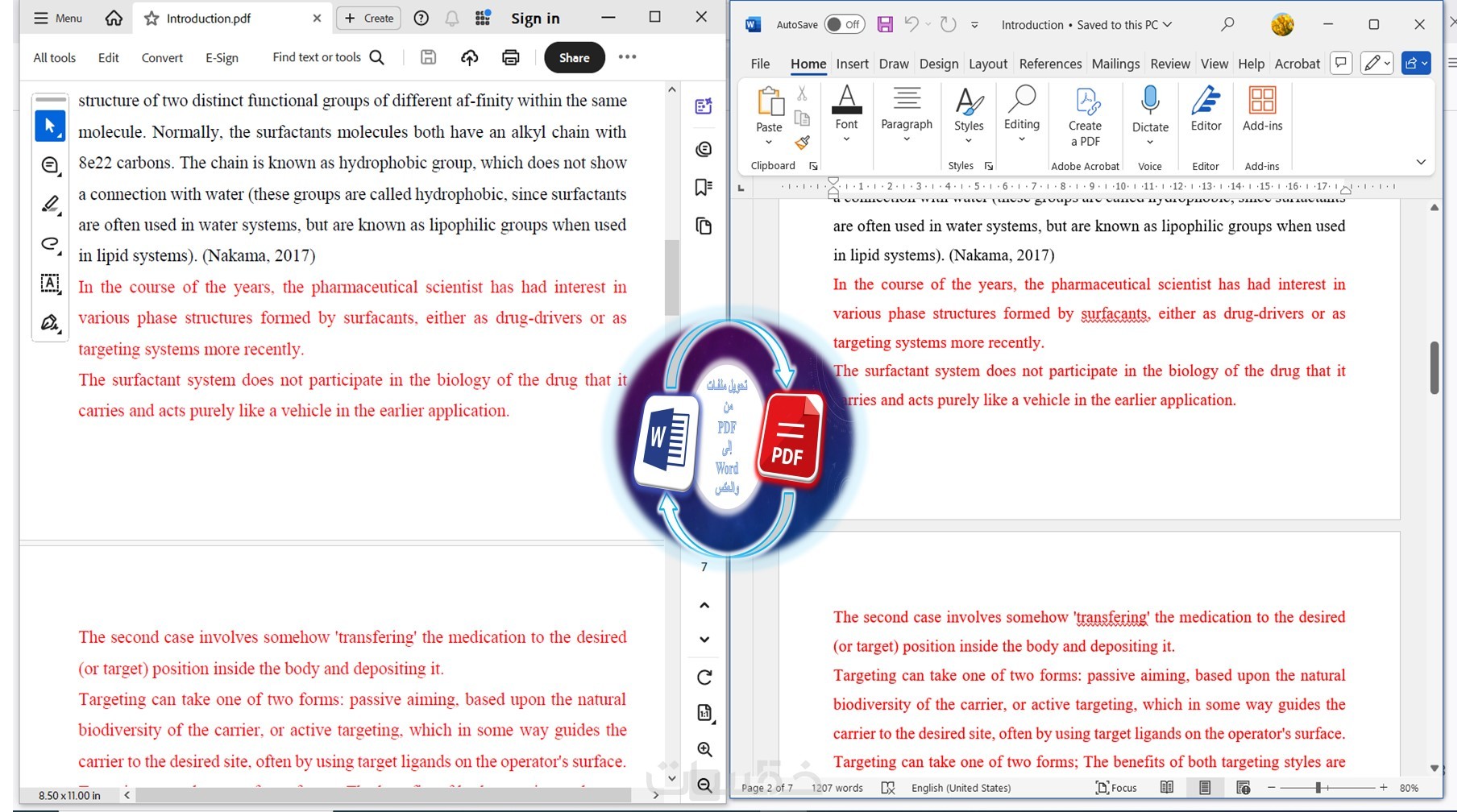Print the PDF using the printer icon
The width and height of the screenshot is (1470, 812).
point(511,57)
